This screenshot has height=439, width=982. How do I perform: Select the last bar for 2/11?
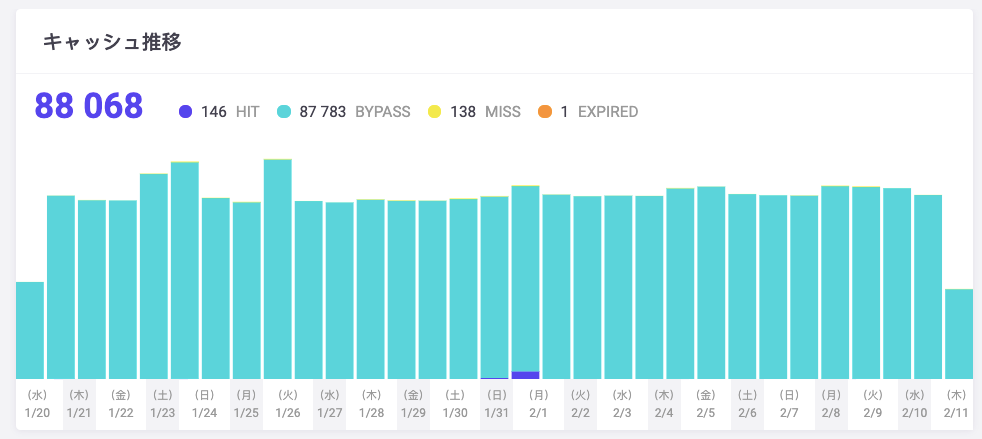959,335
